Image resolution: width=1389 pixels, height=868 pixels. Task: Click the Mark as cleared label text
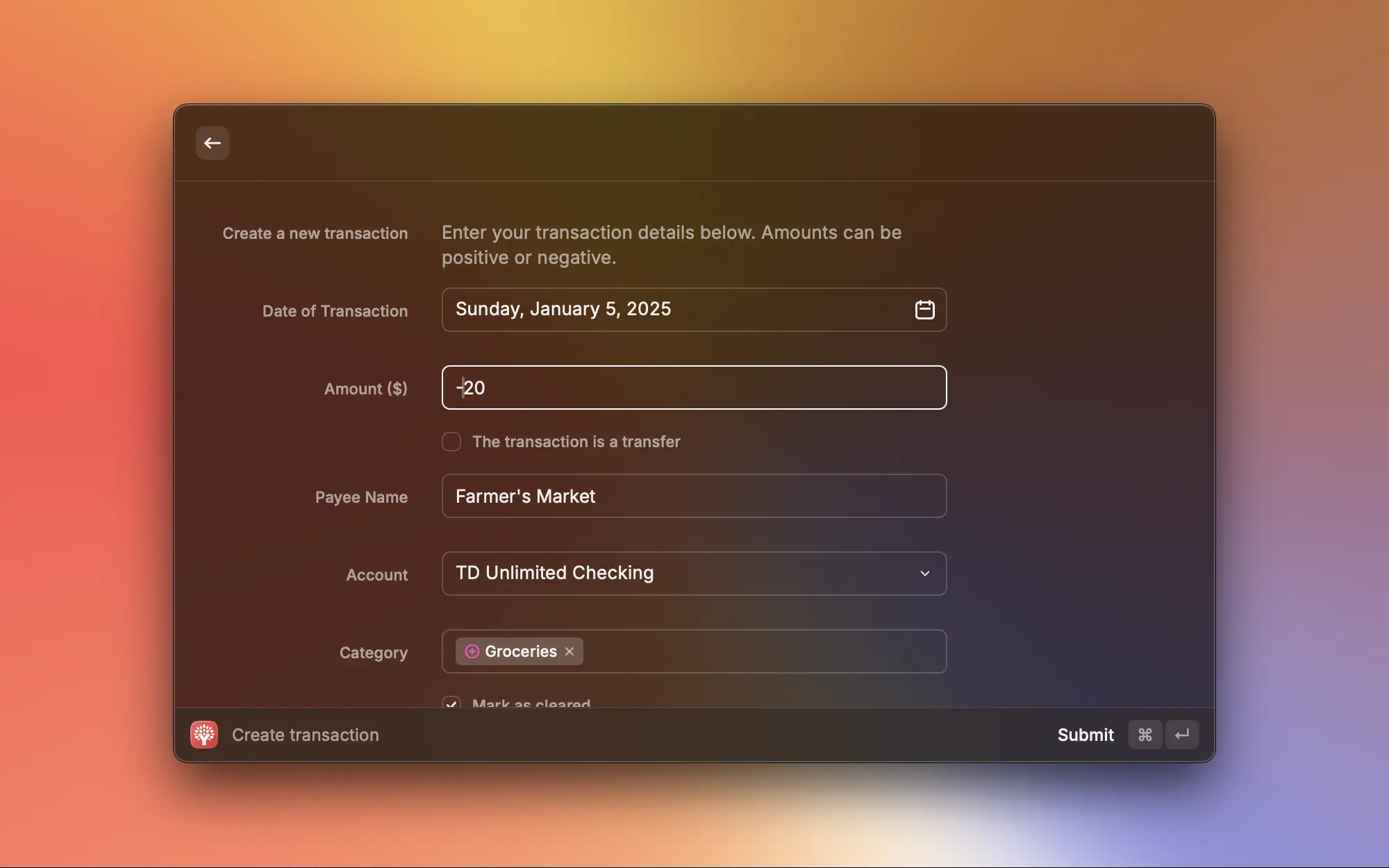531,703
